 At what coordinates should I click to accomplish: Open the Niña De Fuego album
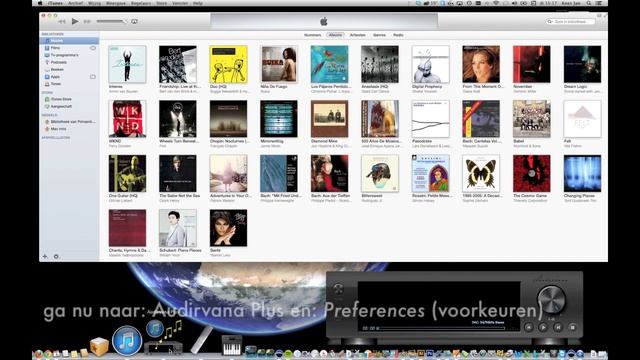(279, 64)
